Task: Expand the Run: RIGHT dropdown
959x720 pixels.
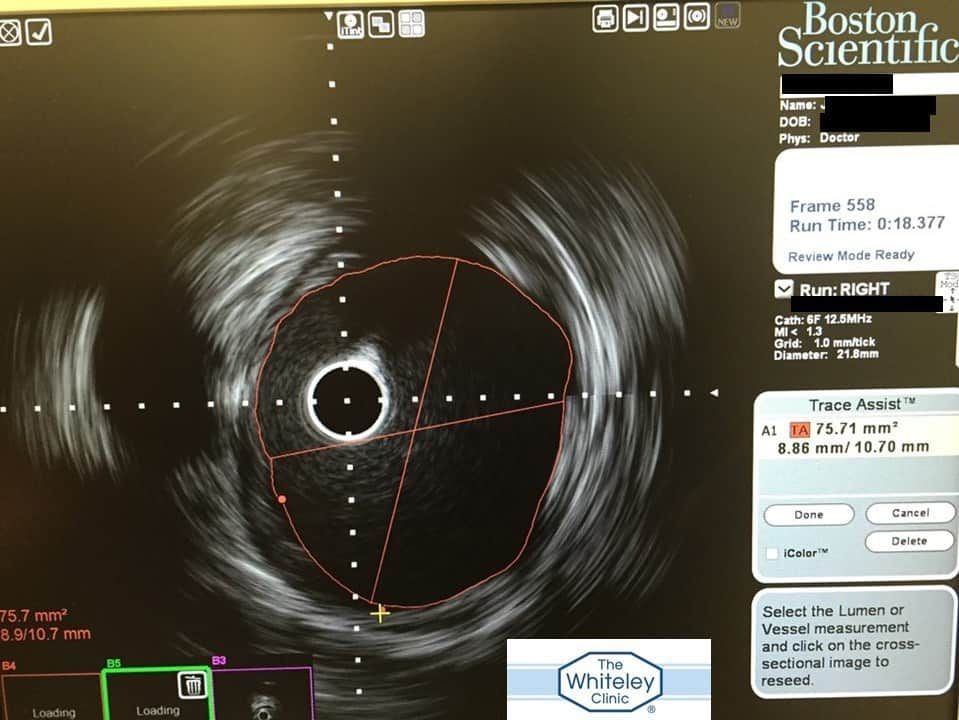Action: click(x=785, y=290)
